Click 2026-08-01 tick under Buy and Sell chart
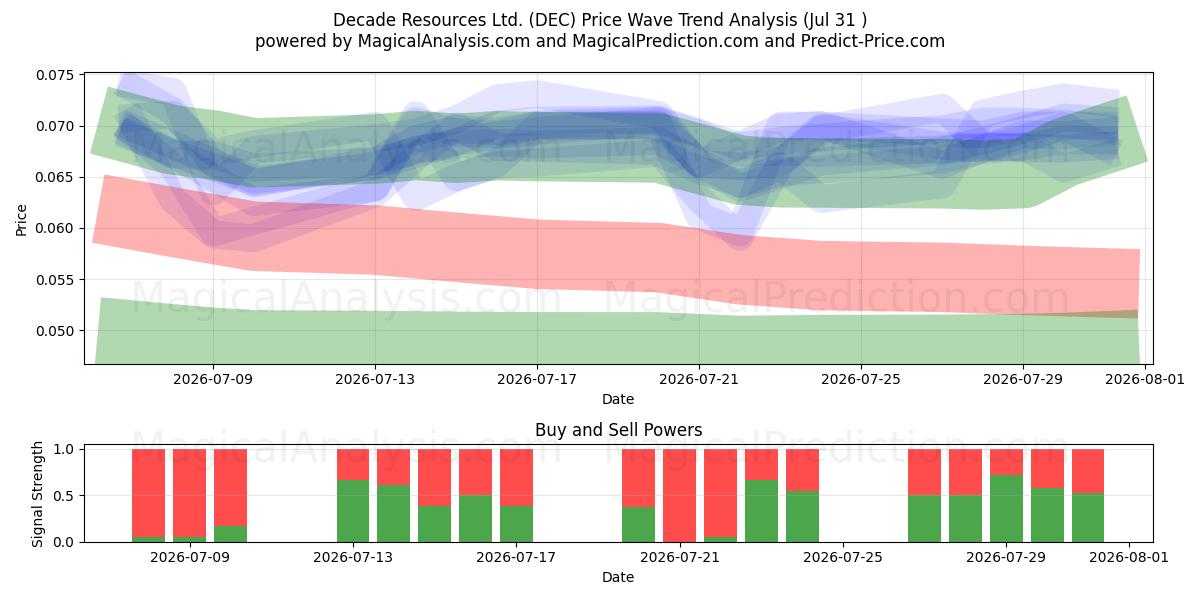 pos(1129,557)
